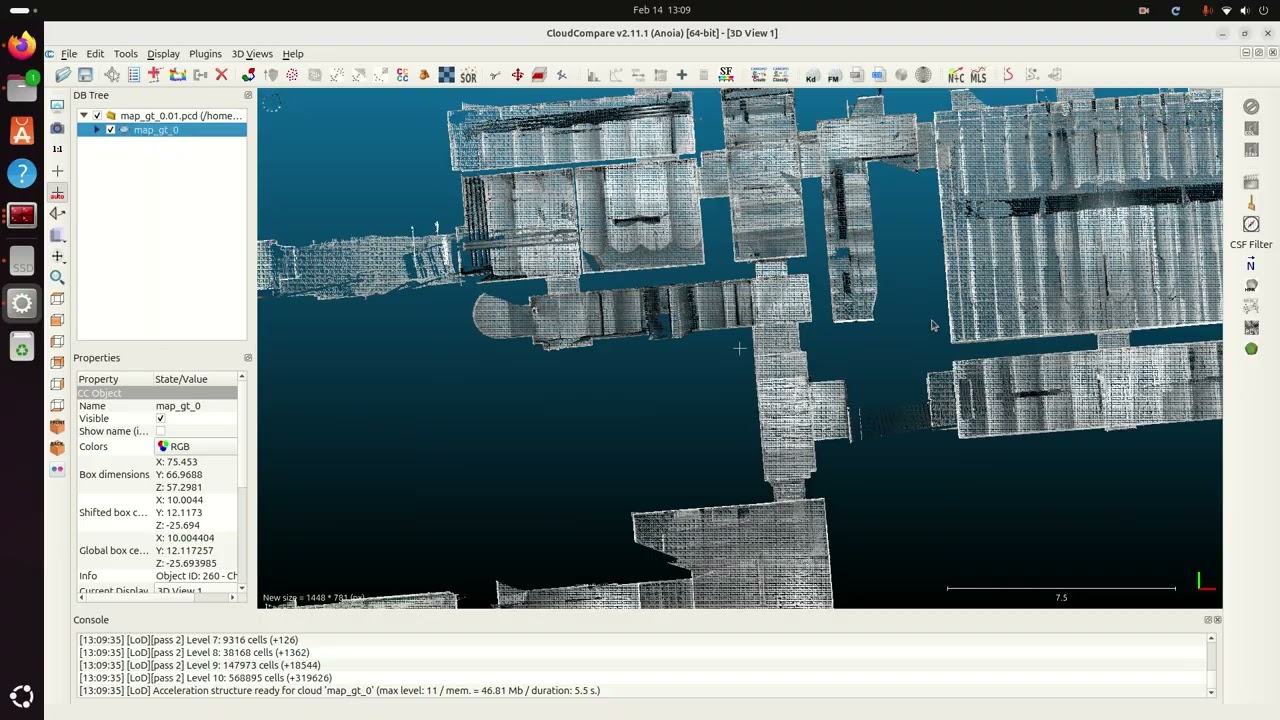The height and width of the screenshot is (720, 1280).
Task: Click the CC label connected components icon
Action: point(402,75)
